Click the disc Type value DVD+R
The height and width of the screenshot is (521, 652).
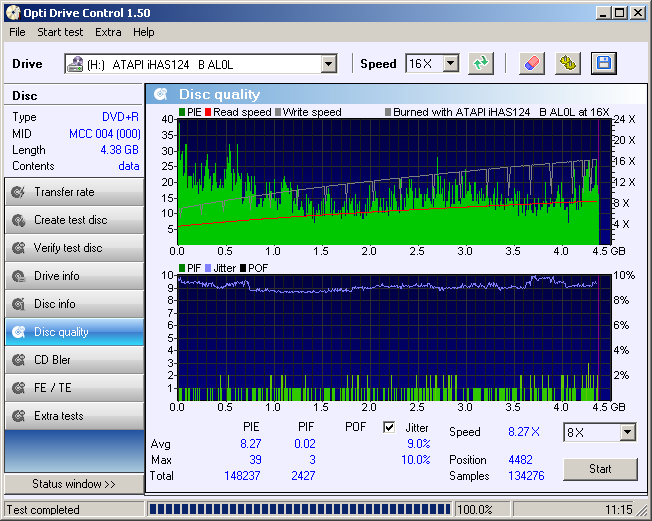[x=121, y=117]
